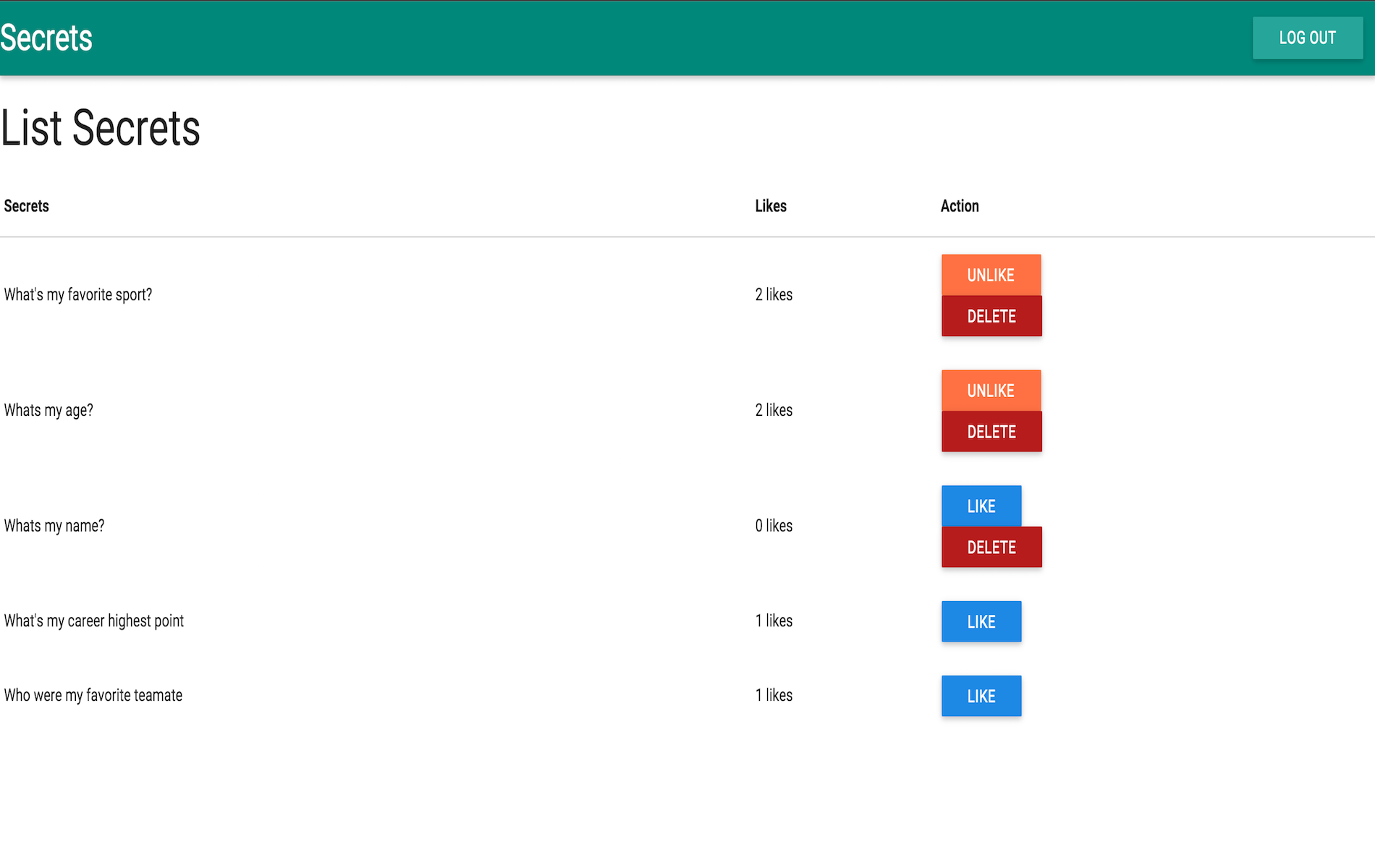The width and height of the screenshot is (1375, 868).
Task: Select the text "What's my favorite sport?"
Action: (78, 295)
